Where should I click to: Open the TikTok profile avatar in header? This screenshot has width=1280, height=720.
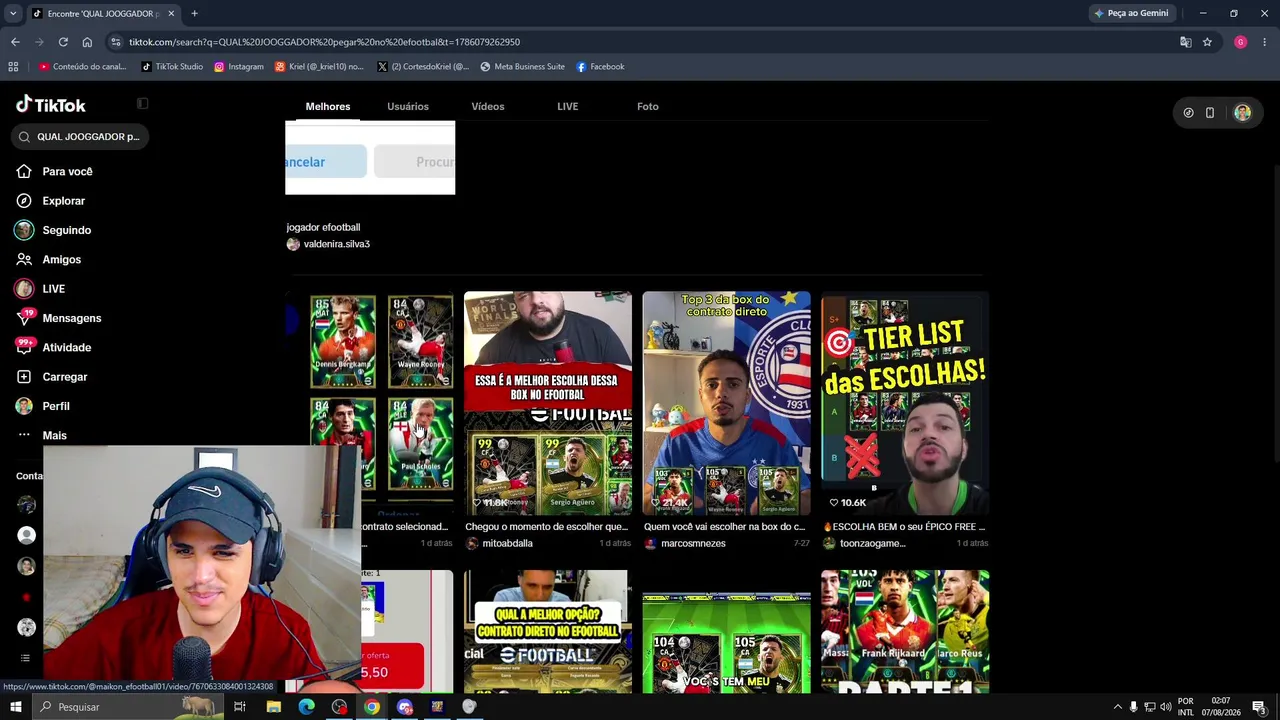click(x=1242, y=113)
